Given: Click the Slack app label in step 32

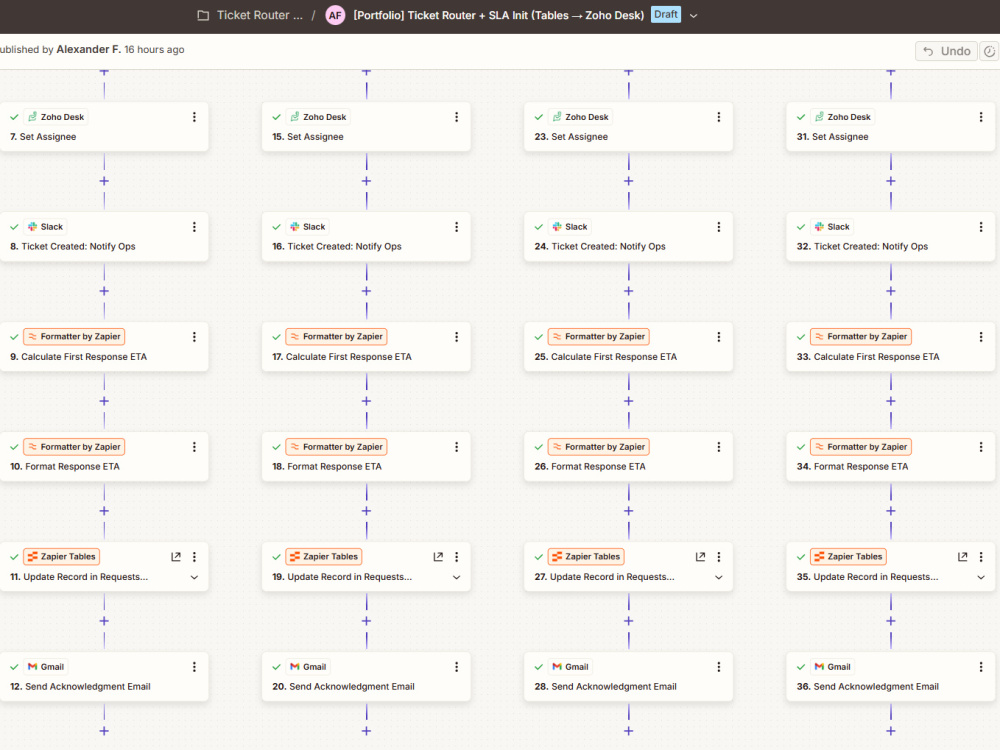Looking at the screenshot, I should click(832, 227).
